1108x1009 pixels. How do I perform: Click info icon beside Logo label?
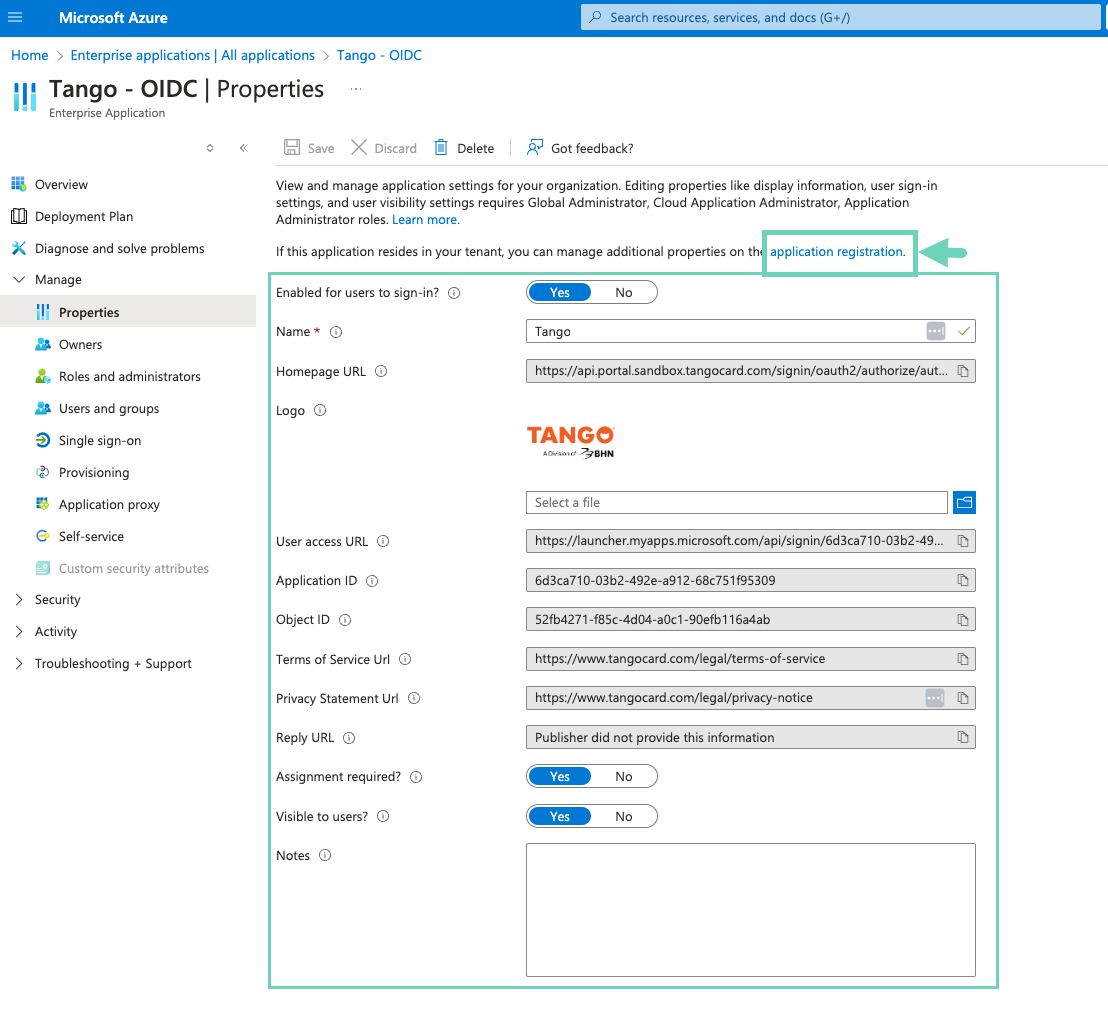[320, 410]
